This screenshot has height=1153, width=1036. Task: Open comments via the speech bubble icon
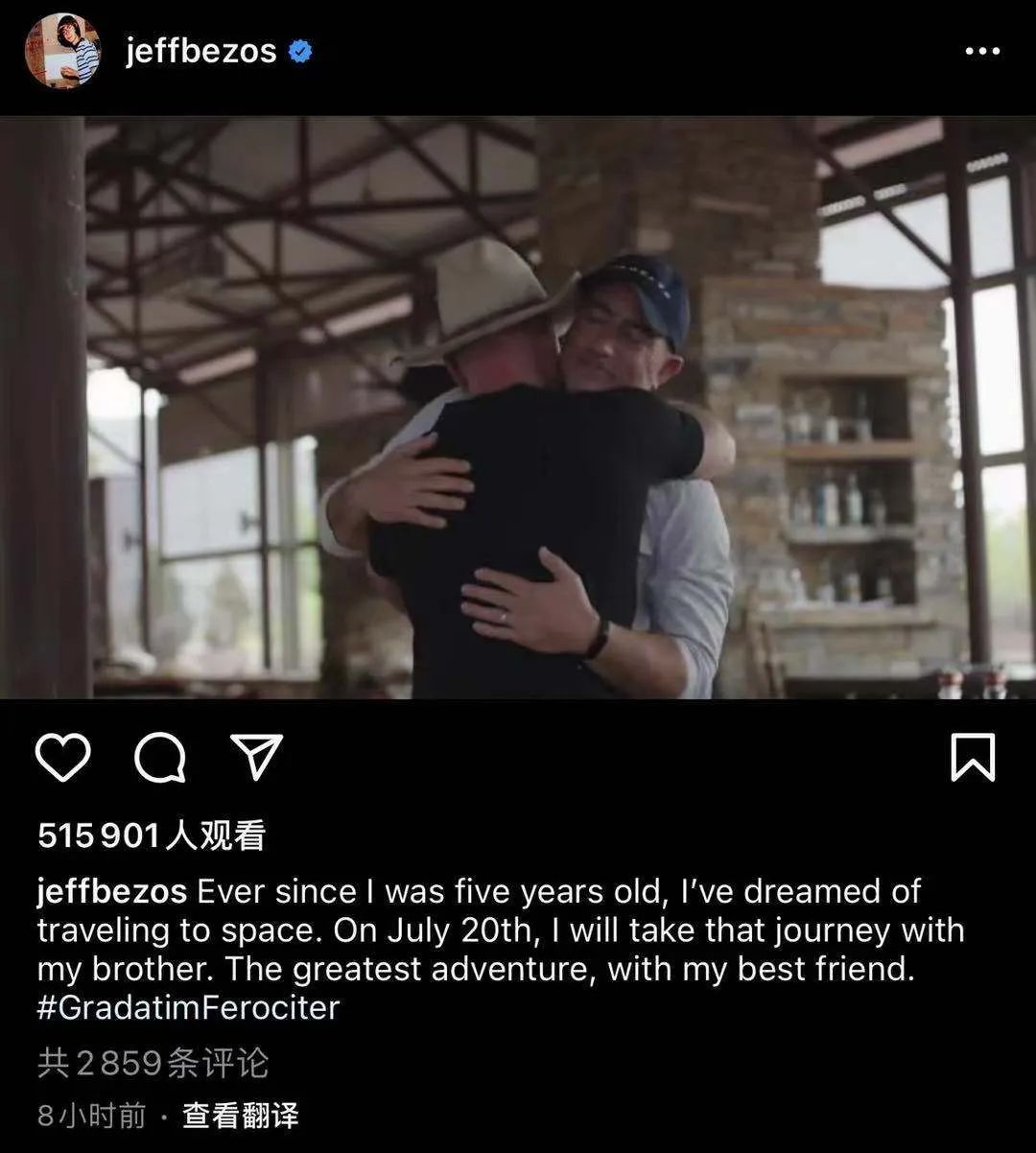[160, 758]
